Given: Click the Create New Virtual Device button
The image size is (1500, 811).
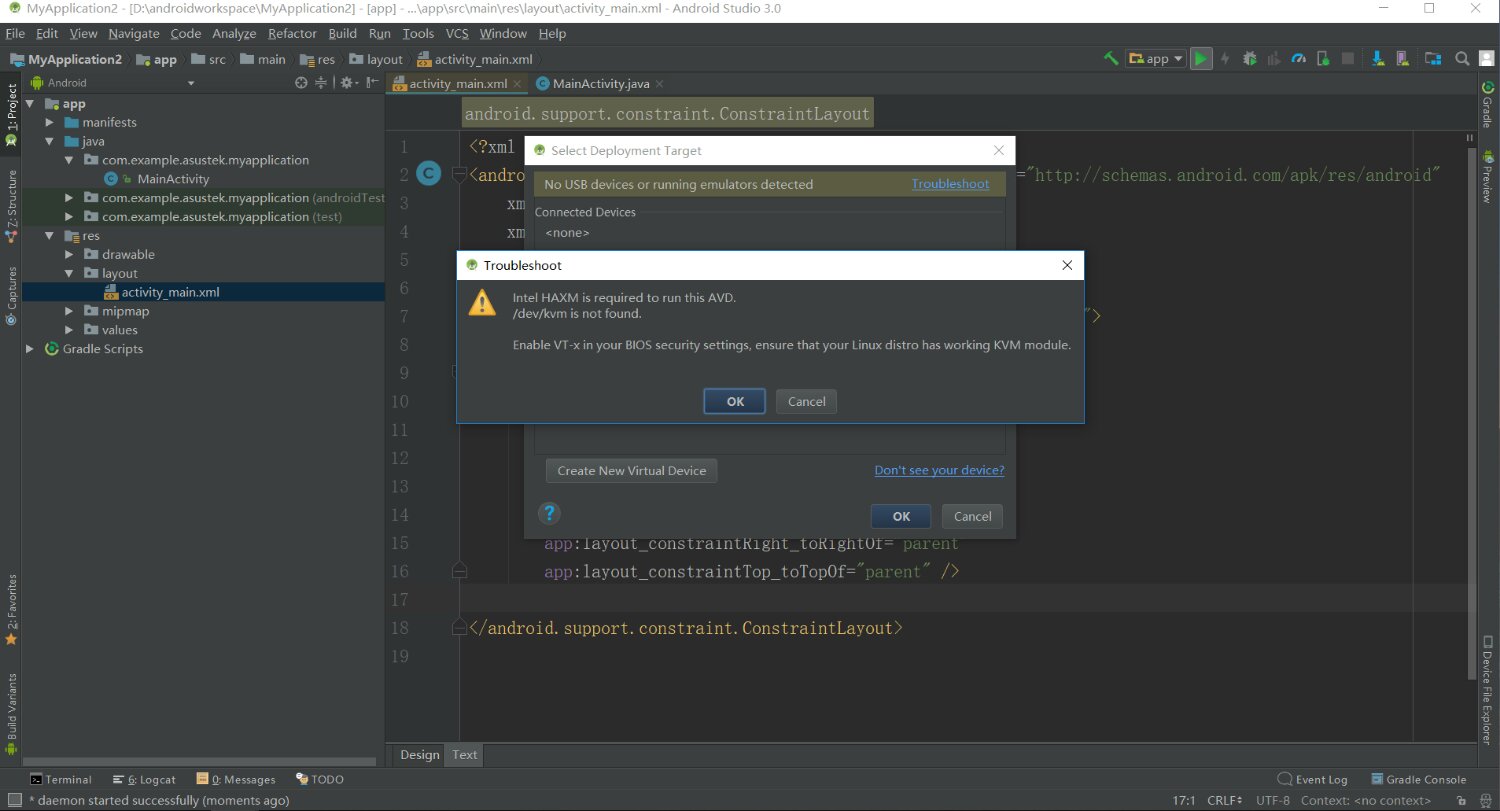Looking at the screenshot, I should pos(631,471).
